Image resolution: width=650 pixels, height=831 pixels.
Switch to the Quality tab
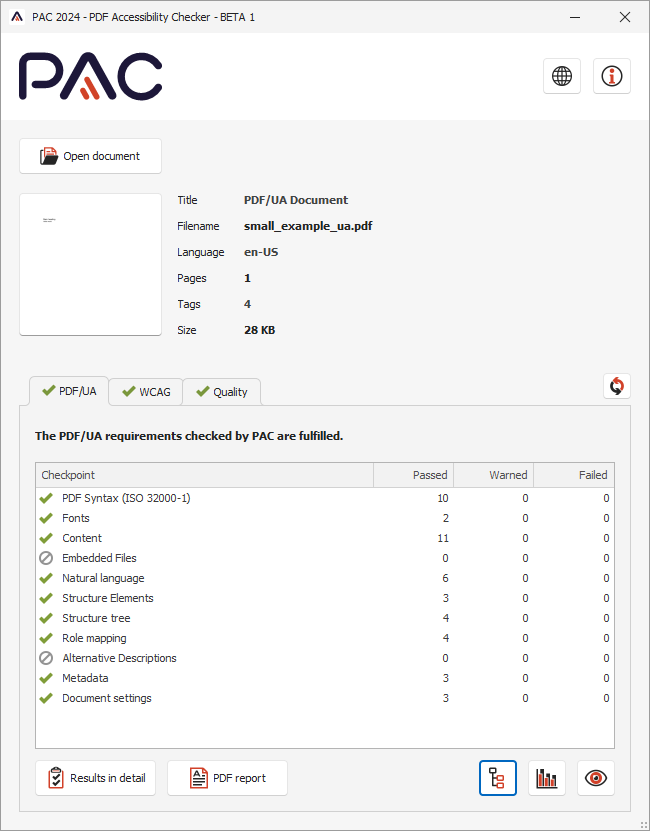click(221, 392)
